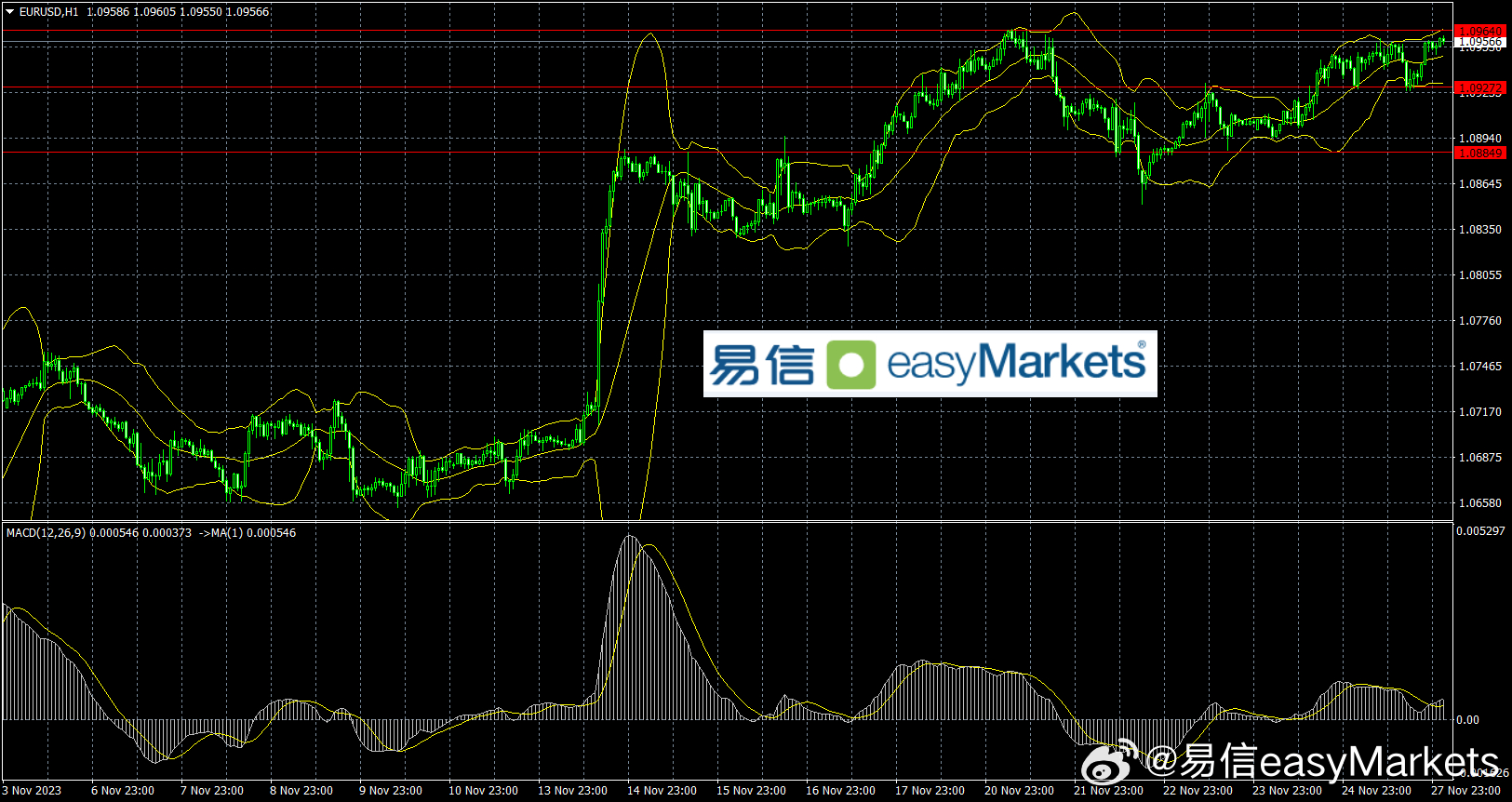Click the 21 Nov 23:00 time label

(x=1108, y=791)
